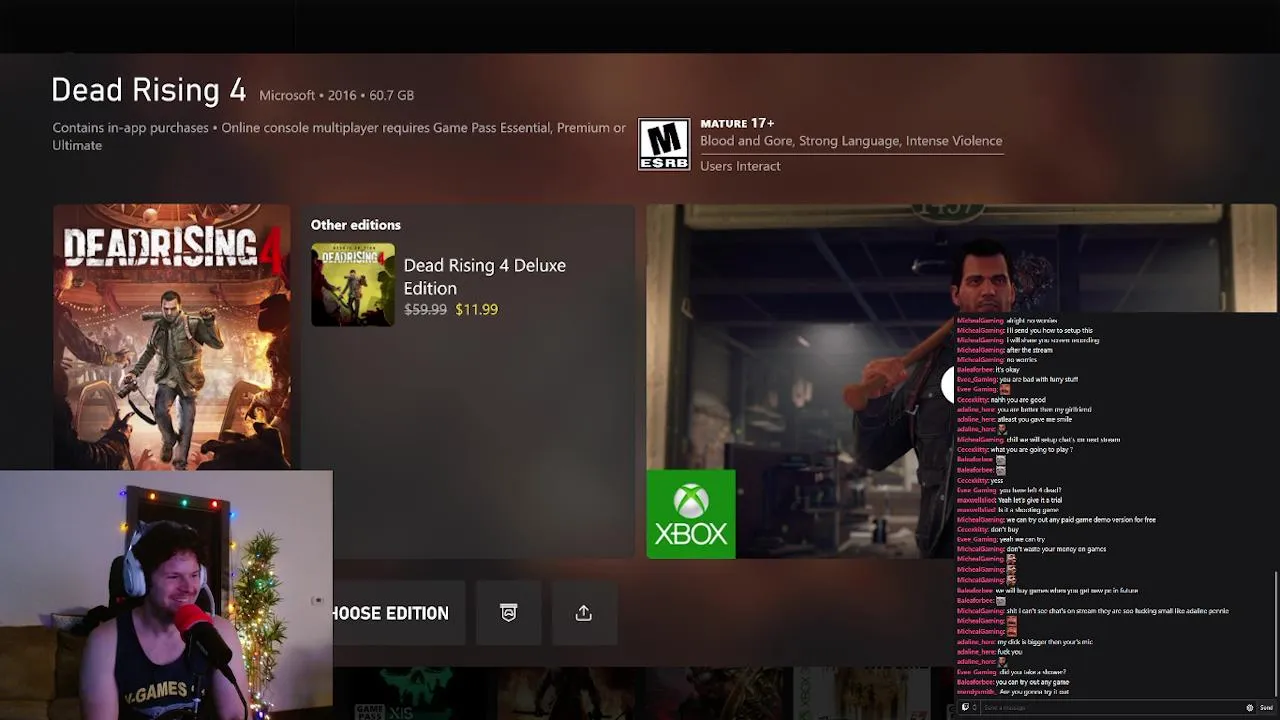Click the Twitch logo in chat box
The image size is (1280, 720).
(x=965, y=707)
